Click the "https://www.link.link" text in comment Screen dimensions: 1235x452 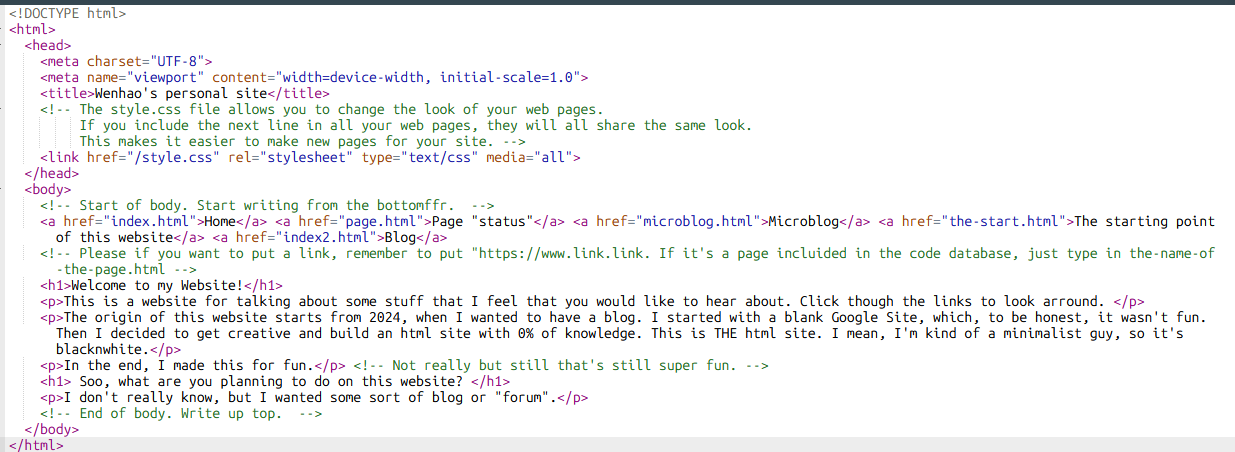click(x=563, y=253)
